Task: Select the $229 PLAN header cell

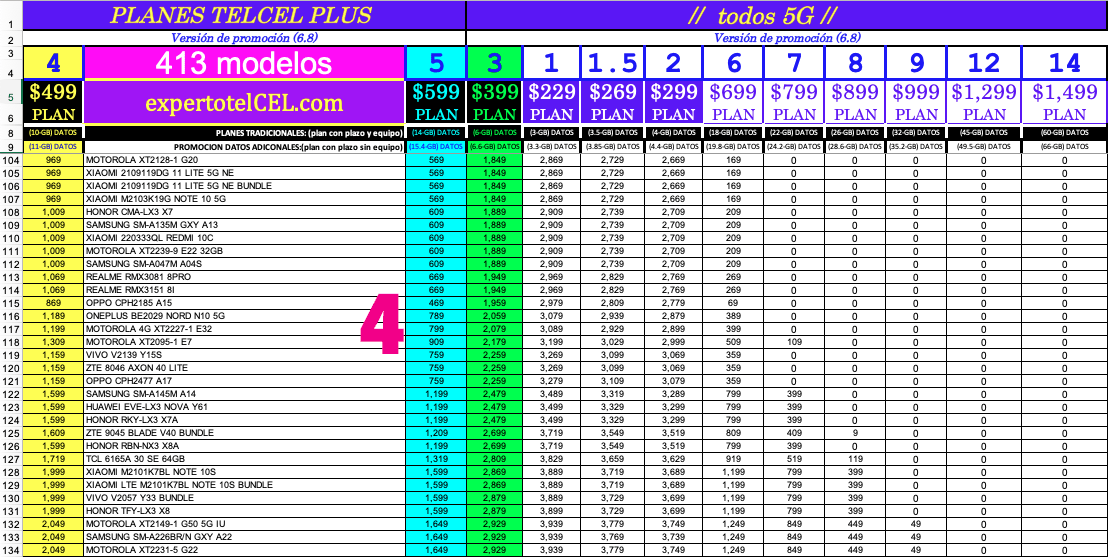Action: click(x=552, y=104)
